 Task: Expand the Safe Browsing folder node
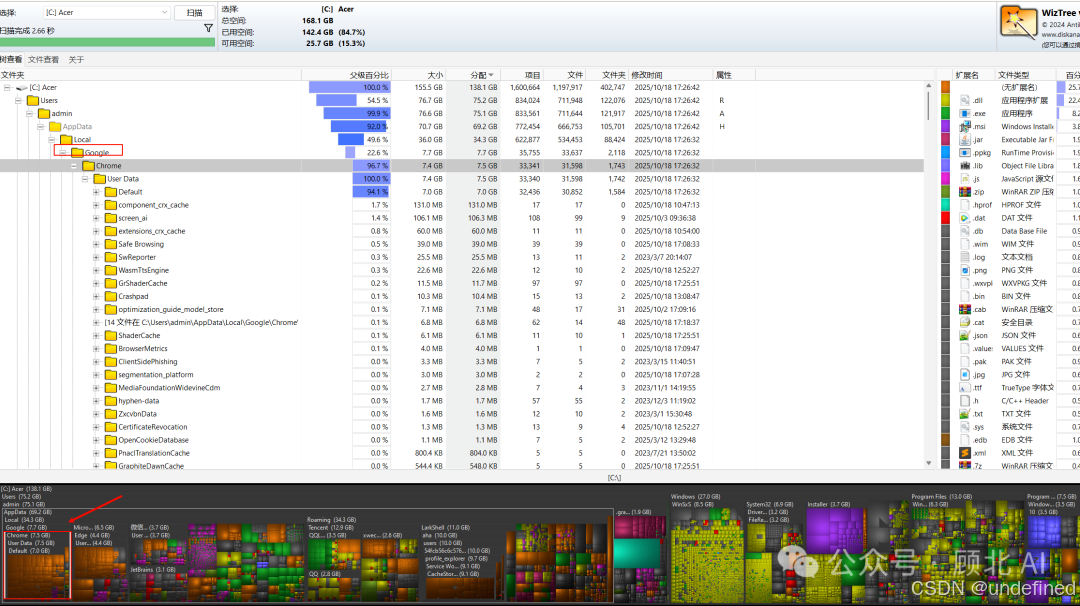pos(96,244)
